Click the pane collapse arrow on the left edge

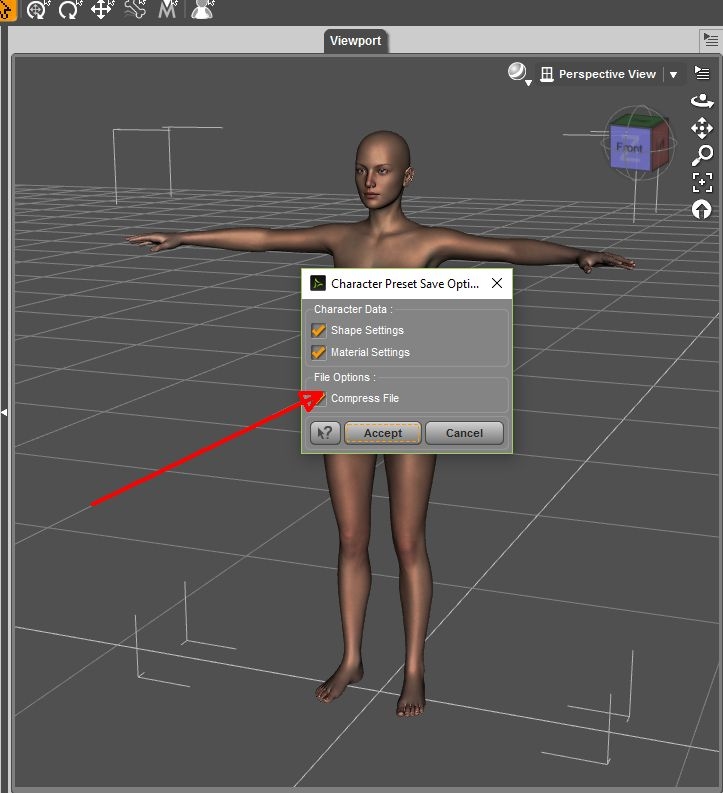click(4, 413)
